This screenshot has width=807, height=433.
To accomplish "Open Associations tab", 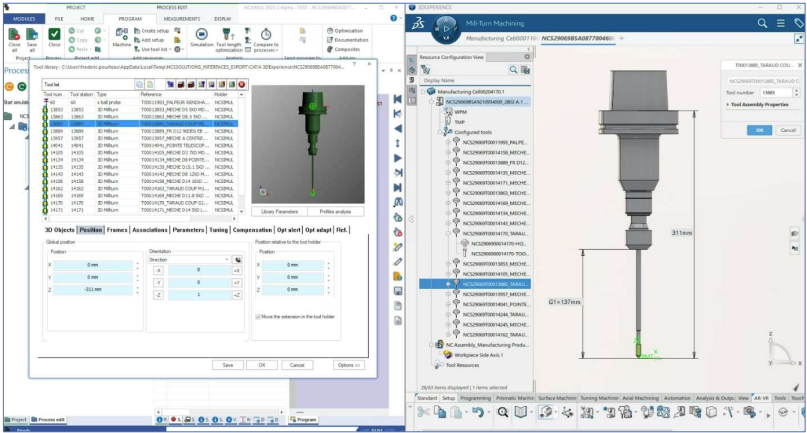I will pyautogui.click(x=150, y=230).
